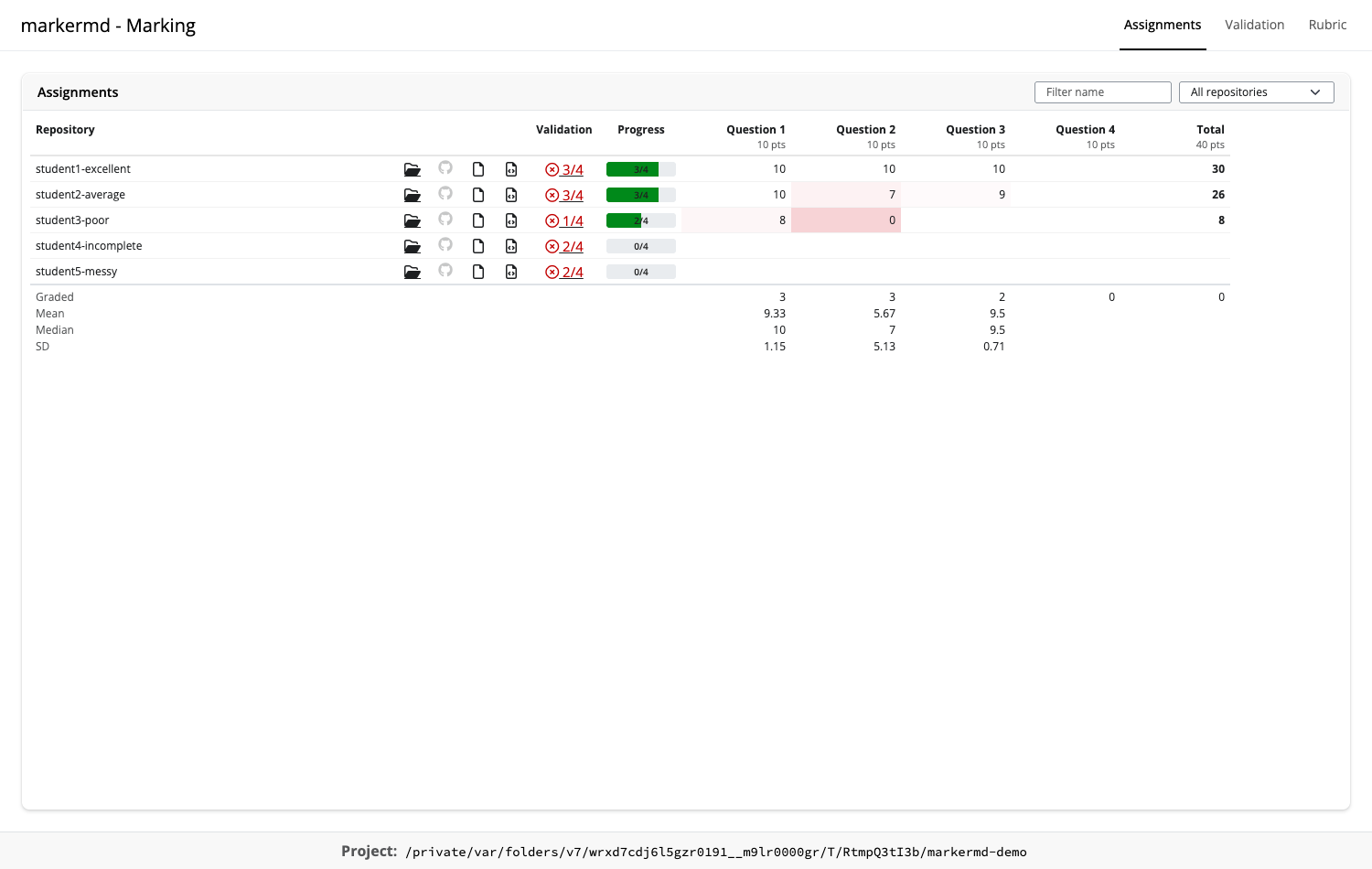Click progress bar of student3-poor
The height and width of the screenshot is (869, 1372).
point(641,220)
